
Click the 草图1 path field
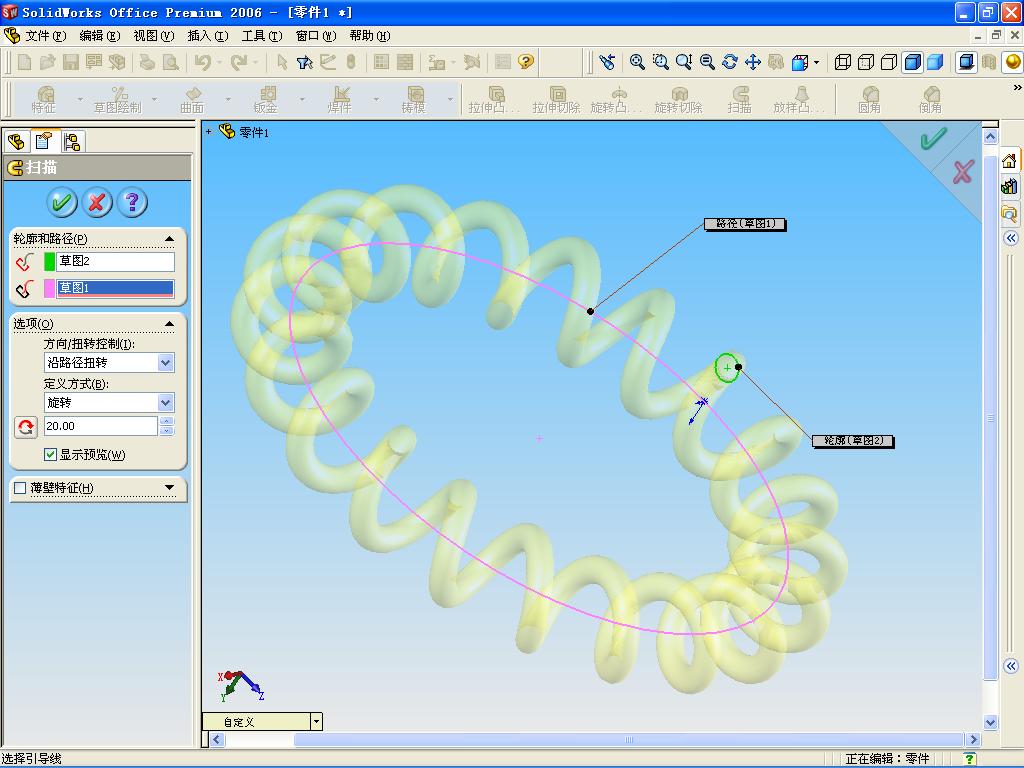(115, 288)
